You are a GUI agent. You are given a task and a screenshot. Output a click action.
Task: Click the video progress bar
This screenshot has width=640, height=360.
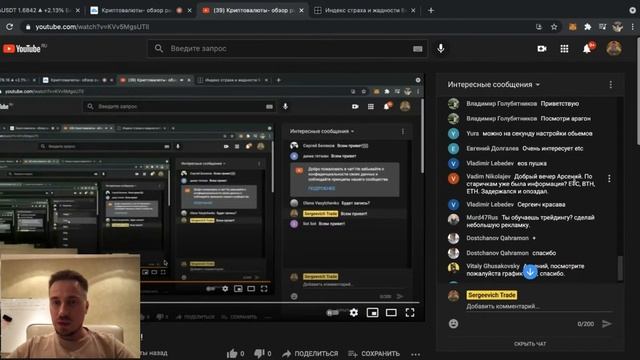[x=280, y=302]
